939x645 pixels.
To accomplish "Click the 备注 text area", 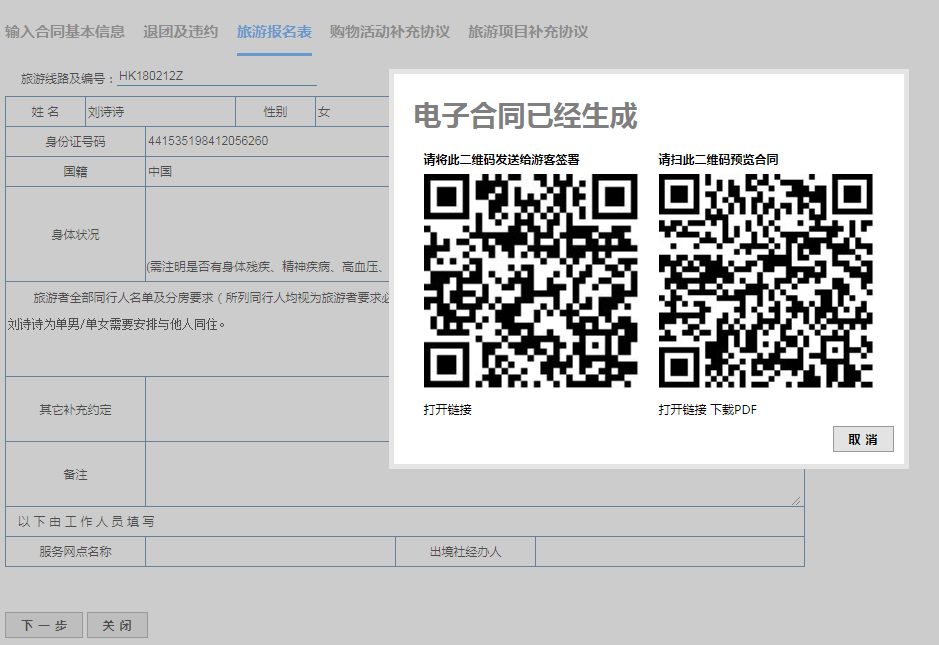I will coord(474,474).
